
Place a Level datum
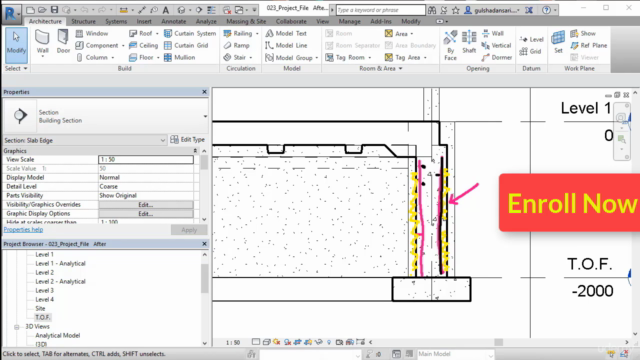531,39
